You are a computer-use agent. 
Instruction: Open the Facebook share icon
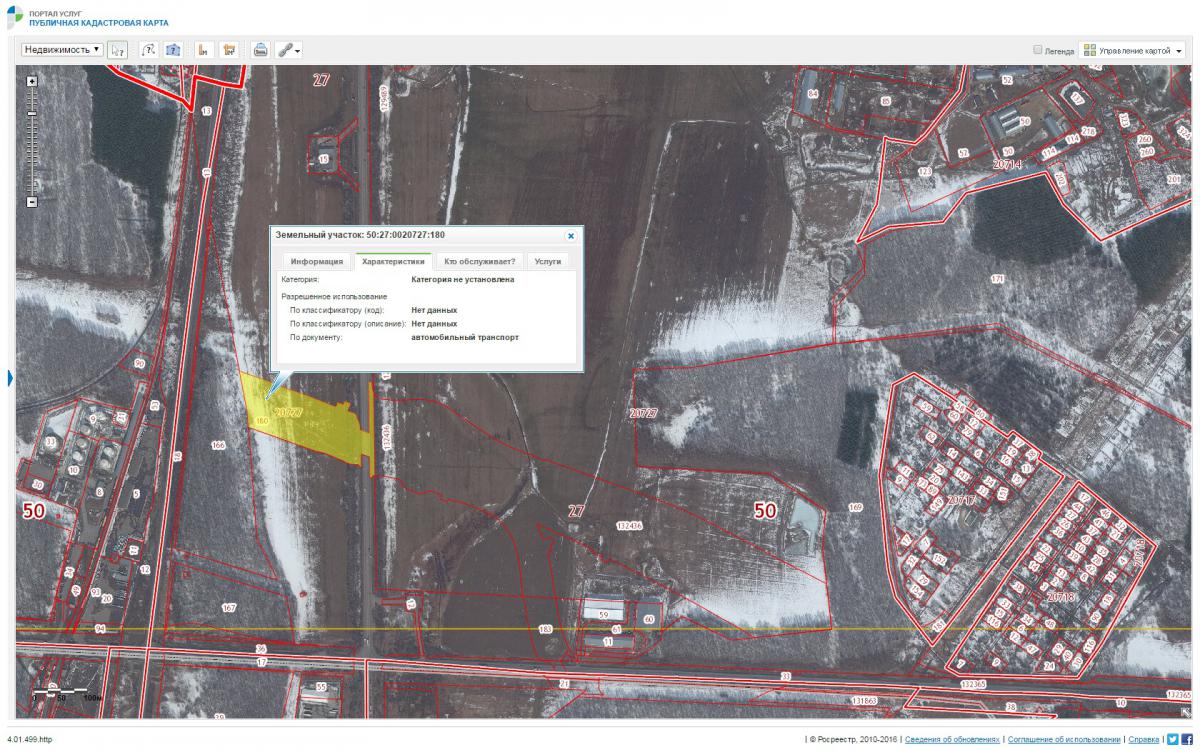(1187, 739)
